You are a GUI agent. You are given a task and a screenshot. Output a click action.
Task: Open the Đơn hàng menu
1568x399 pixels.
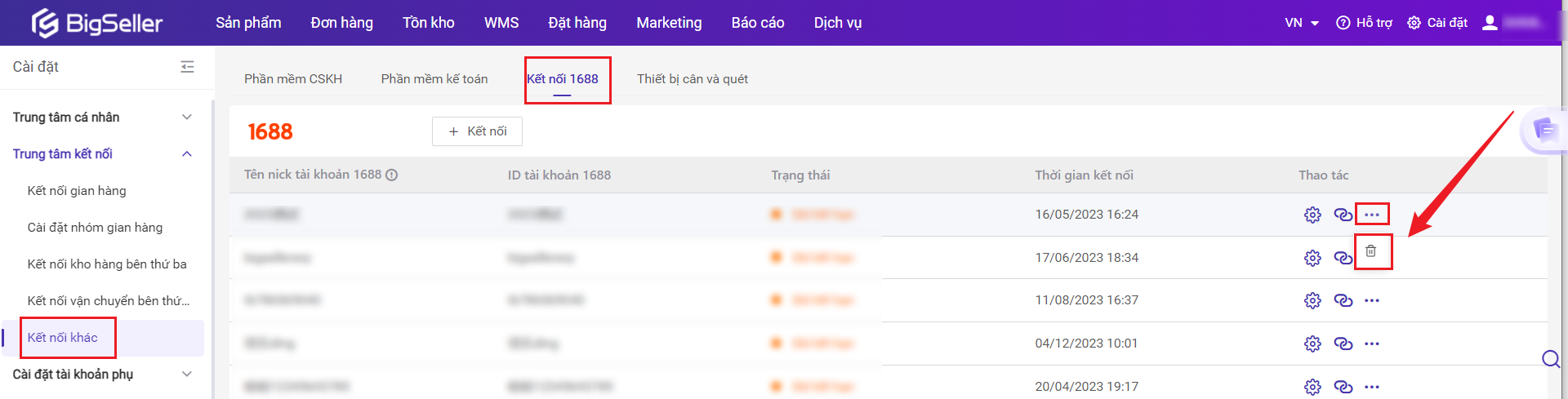341,23
